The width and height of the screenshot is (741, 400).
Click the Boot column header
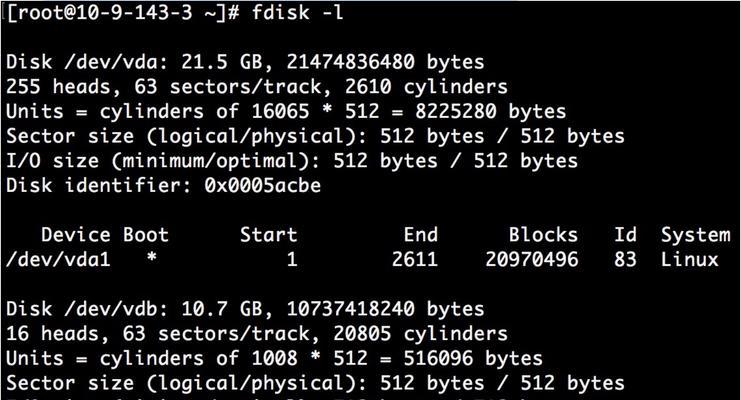coord(146,235)
